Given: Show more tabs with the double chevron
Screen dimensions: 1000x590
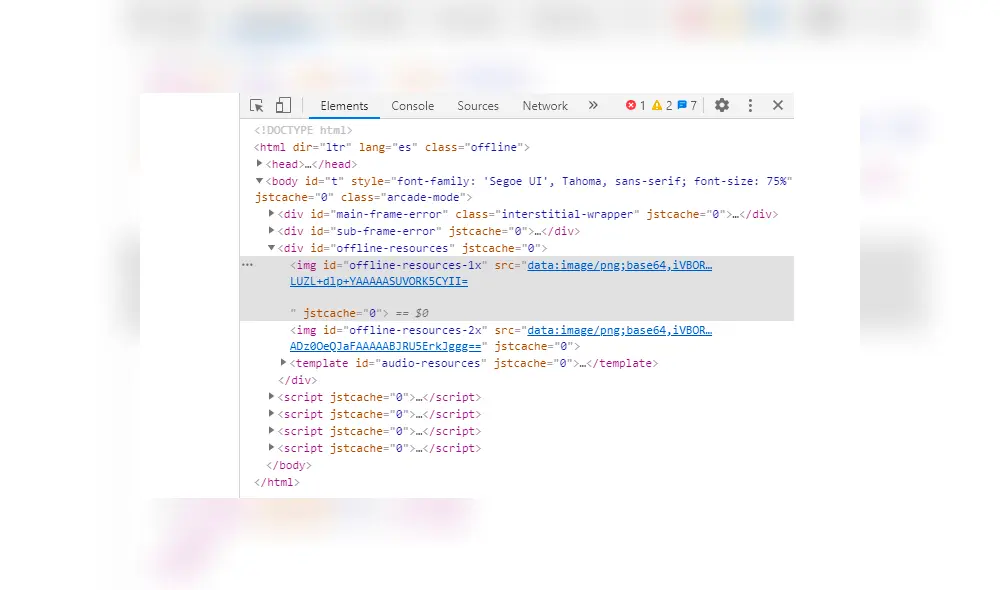Looking at the screenshot, I should pyautogui.click(x=593, y=105).
